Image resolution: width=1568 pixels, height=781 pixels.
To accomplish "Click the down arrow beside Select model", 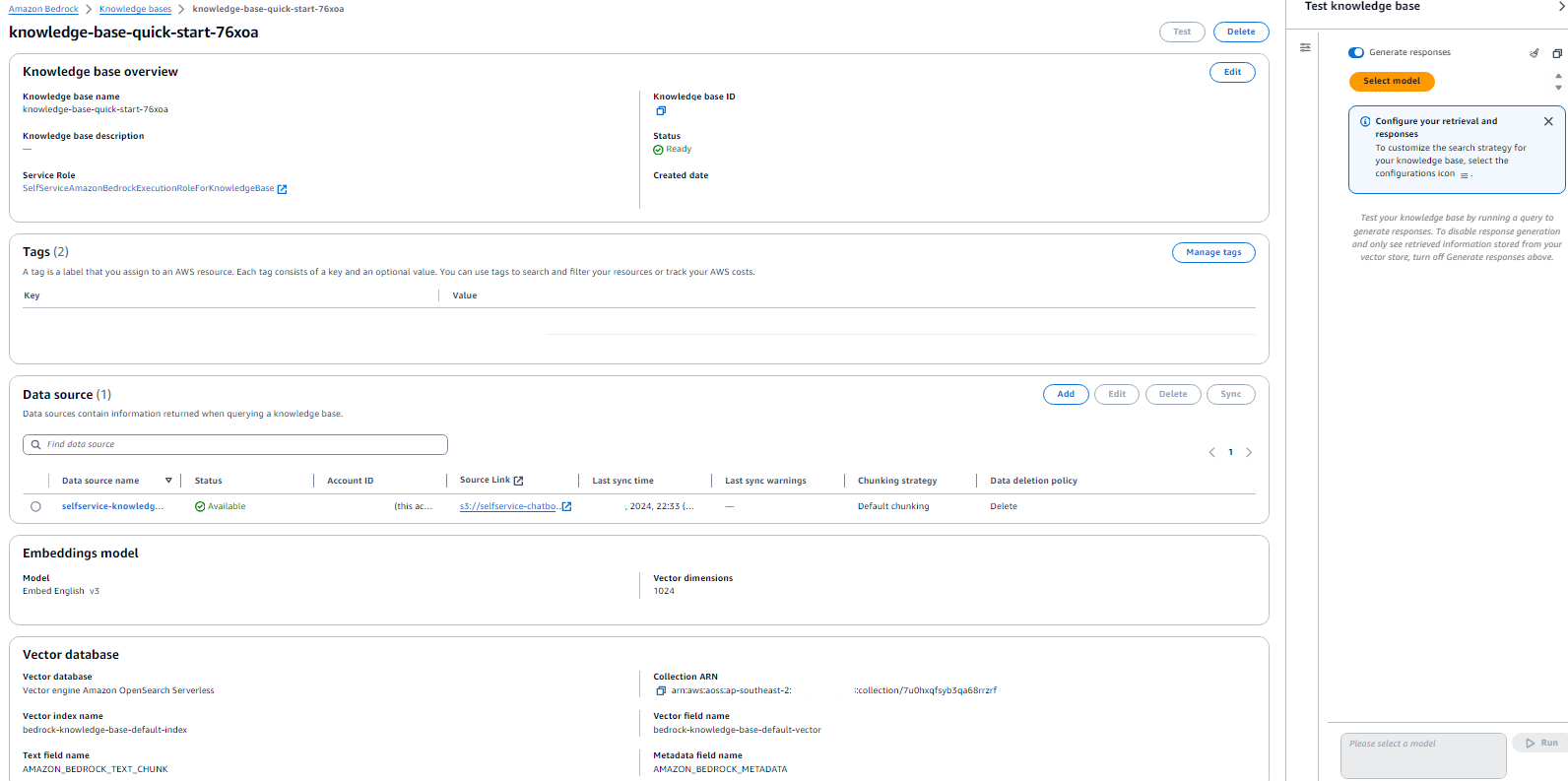I will point(1558,88).
